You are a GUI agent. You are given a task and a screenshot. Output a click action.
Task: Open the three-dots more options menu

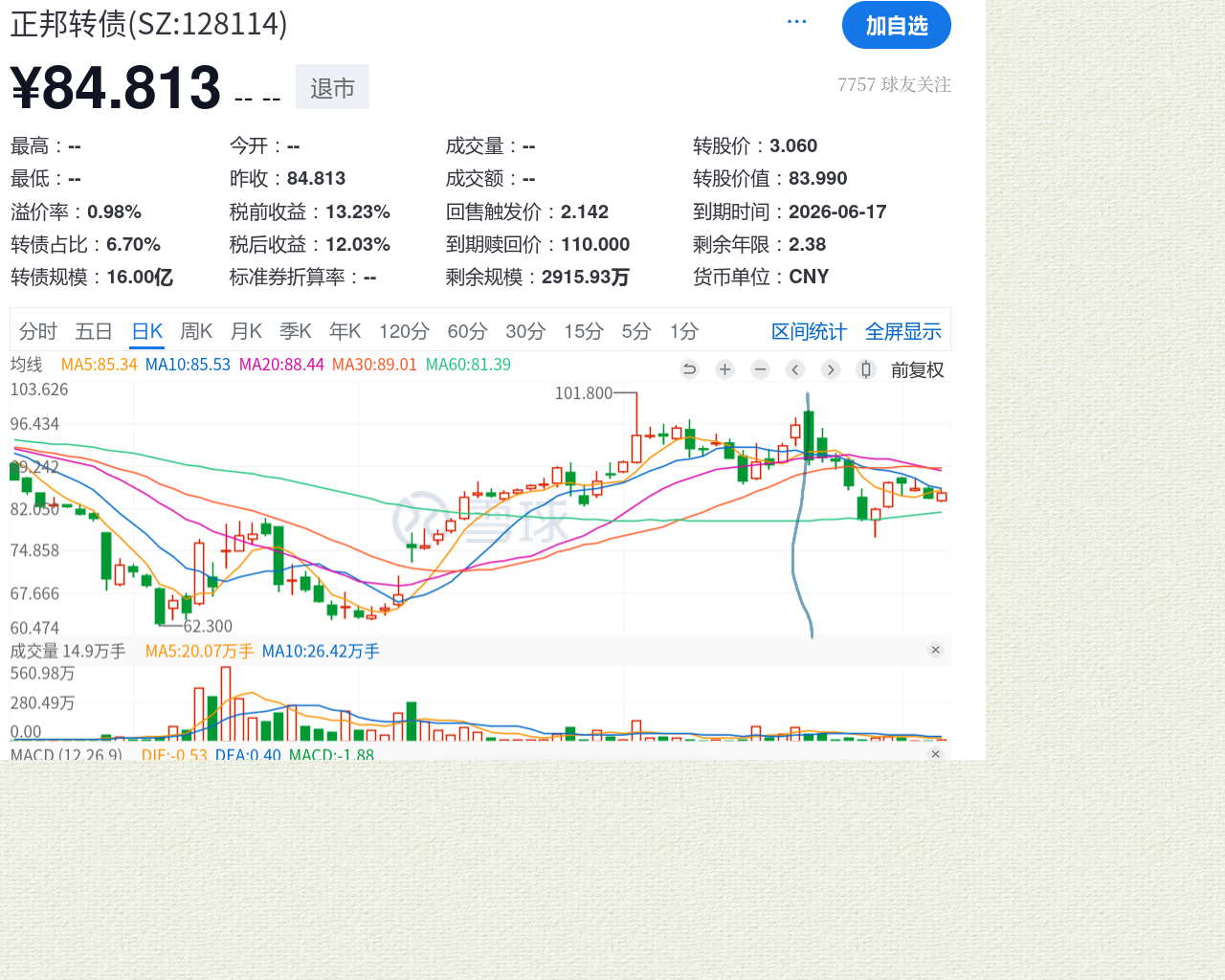(796, 22)
